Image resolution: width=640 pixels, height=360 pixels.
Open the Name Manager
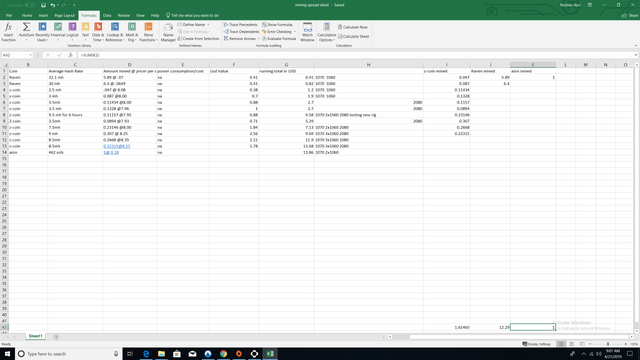pyautogui.click(x=168, y=32)
